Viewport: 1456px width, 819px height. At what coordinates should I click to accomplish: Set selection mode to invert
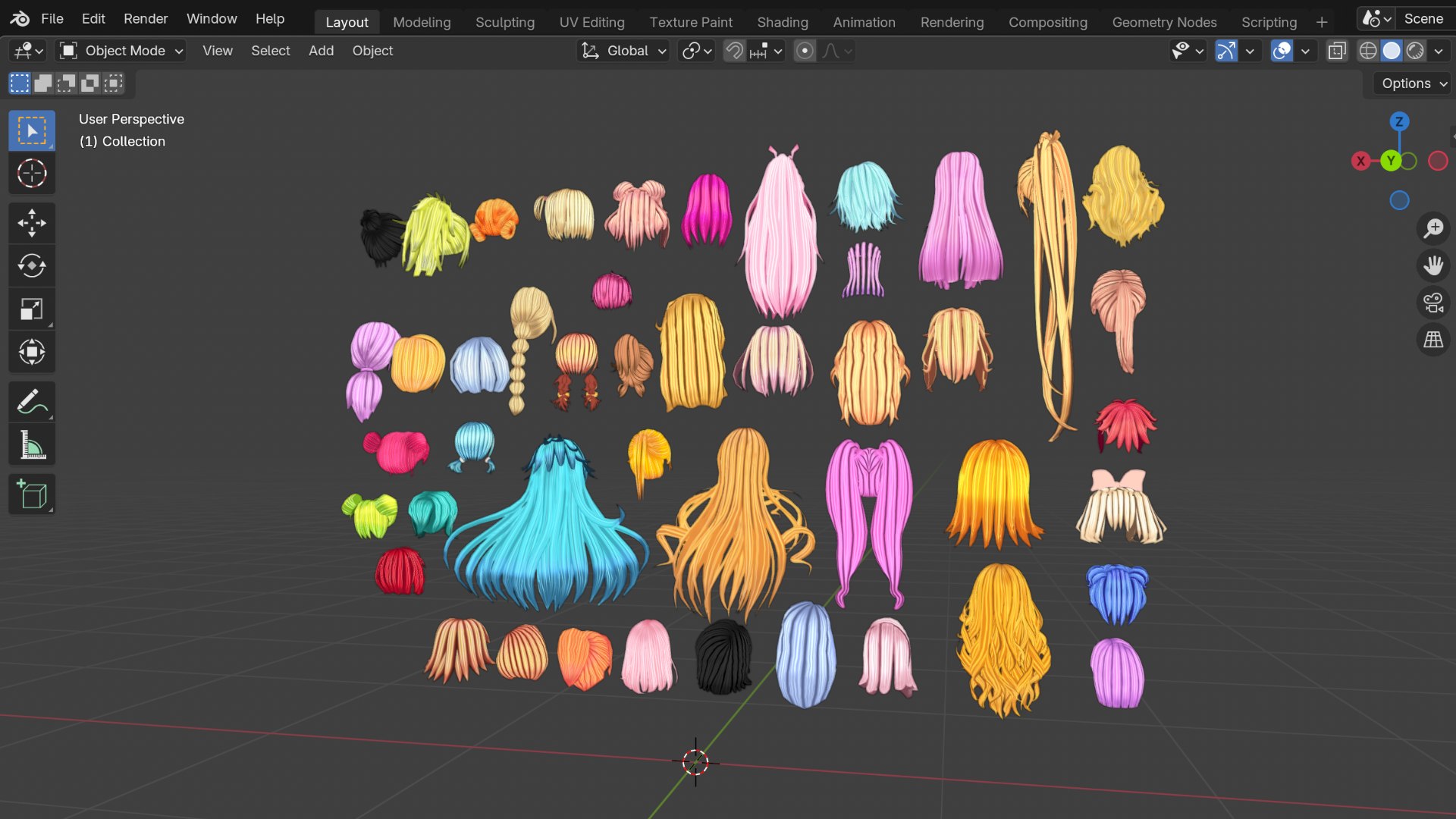pyautogui.click(x=90, y=83)
